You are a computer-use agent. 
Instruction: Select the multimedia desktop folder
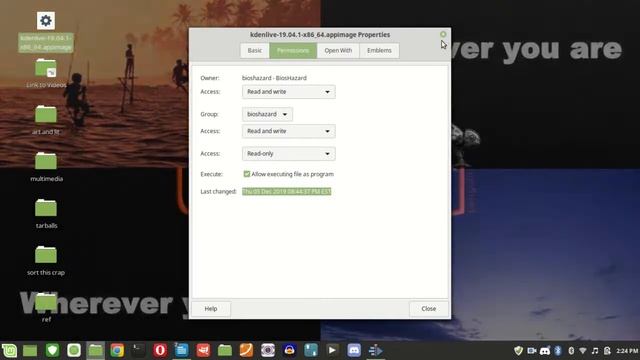(x=46, y=167)
